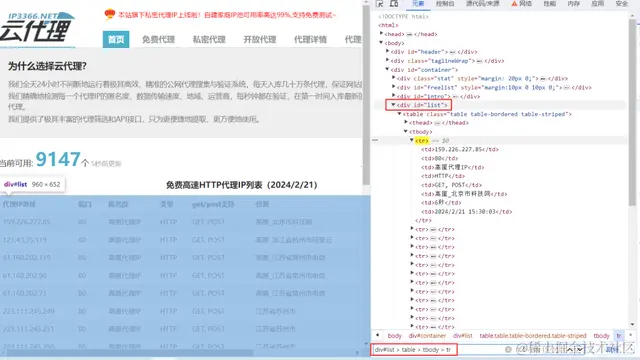This screenshot has height=360, width=640.
Task: Select the td node 159.226.227.85
Action: [460, 149]
